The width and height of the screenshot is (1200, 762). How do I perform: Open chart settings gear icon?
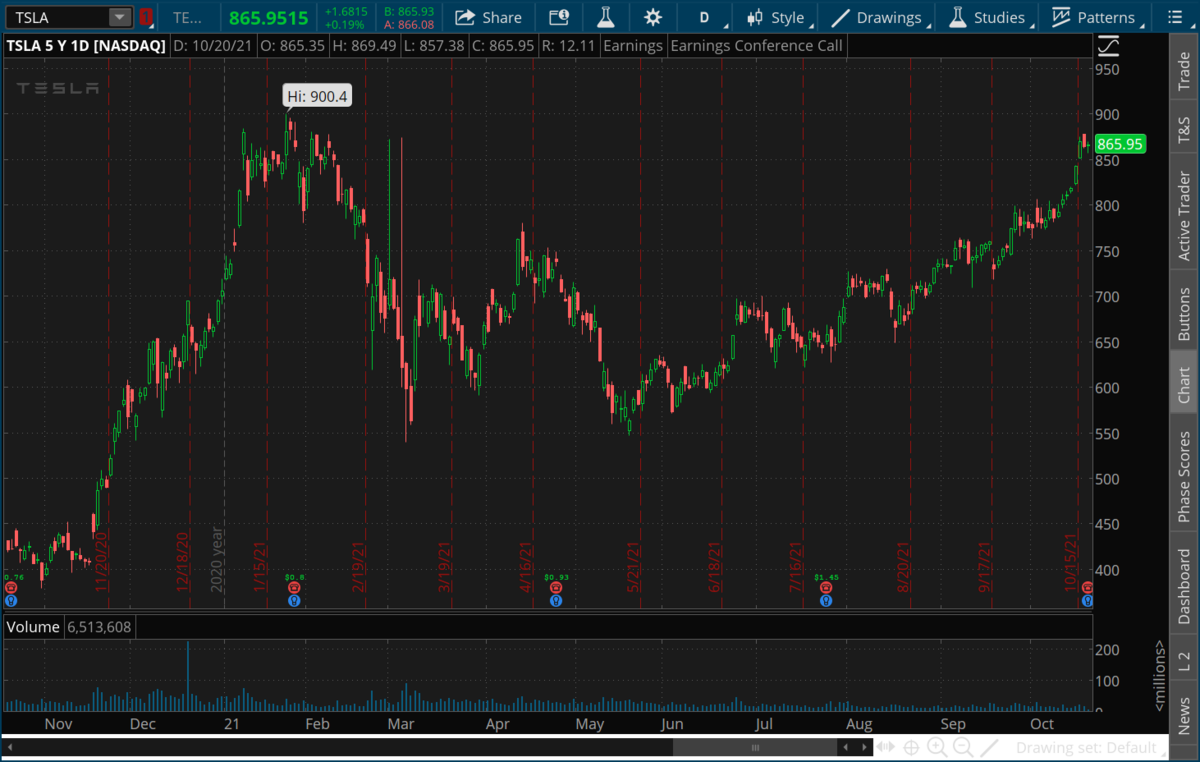tap(653, 17)
